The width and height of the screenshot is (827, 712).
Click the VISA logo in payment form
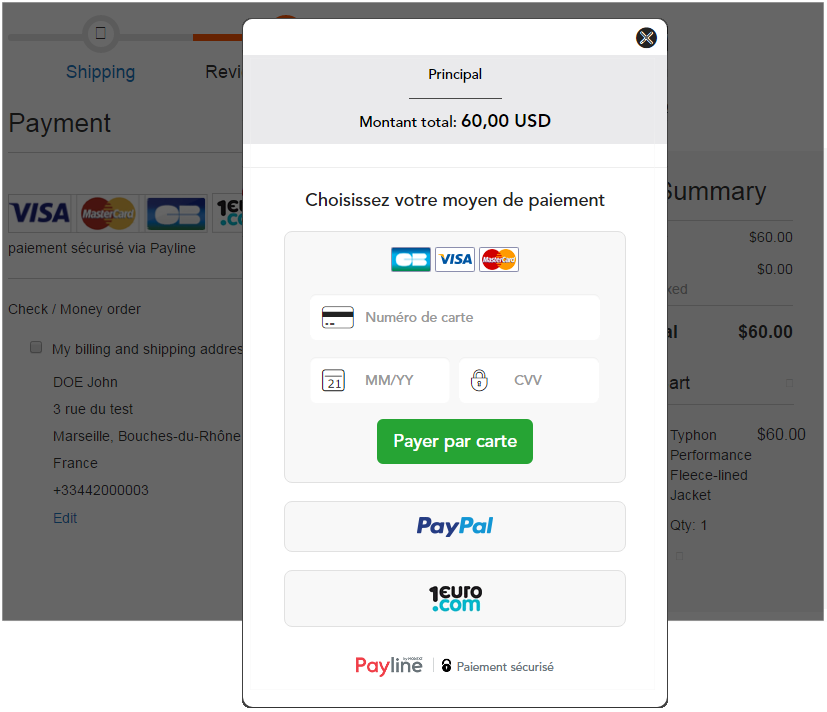click(x=455, y=259)
